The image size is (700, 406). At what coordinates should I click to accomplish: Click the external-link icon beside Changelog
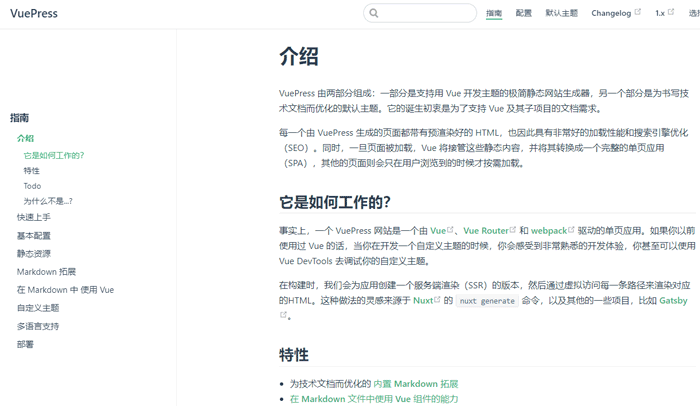pyautogui.click(x=638, y=12)
